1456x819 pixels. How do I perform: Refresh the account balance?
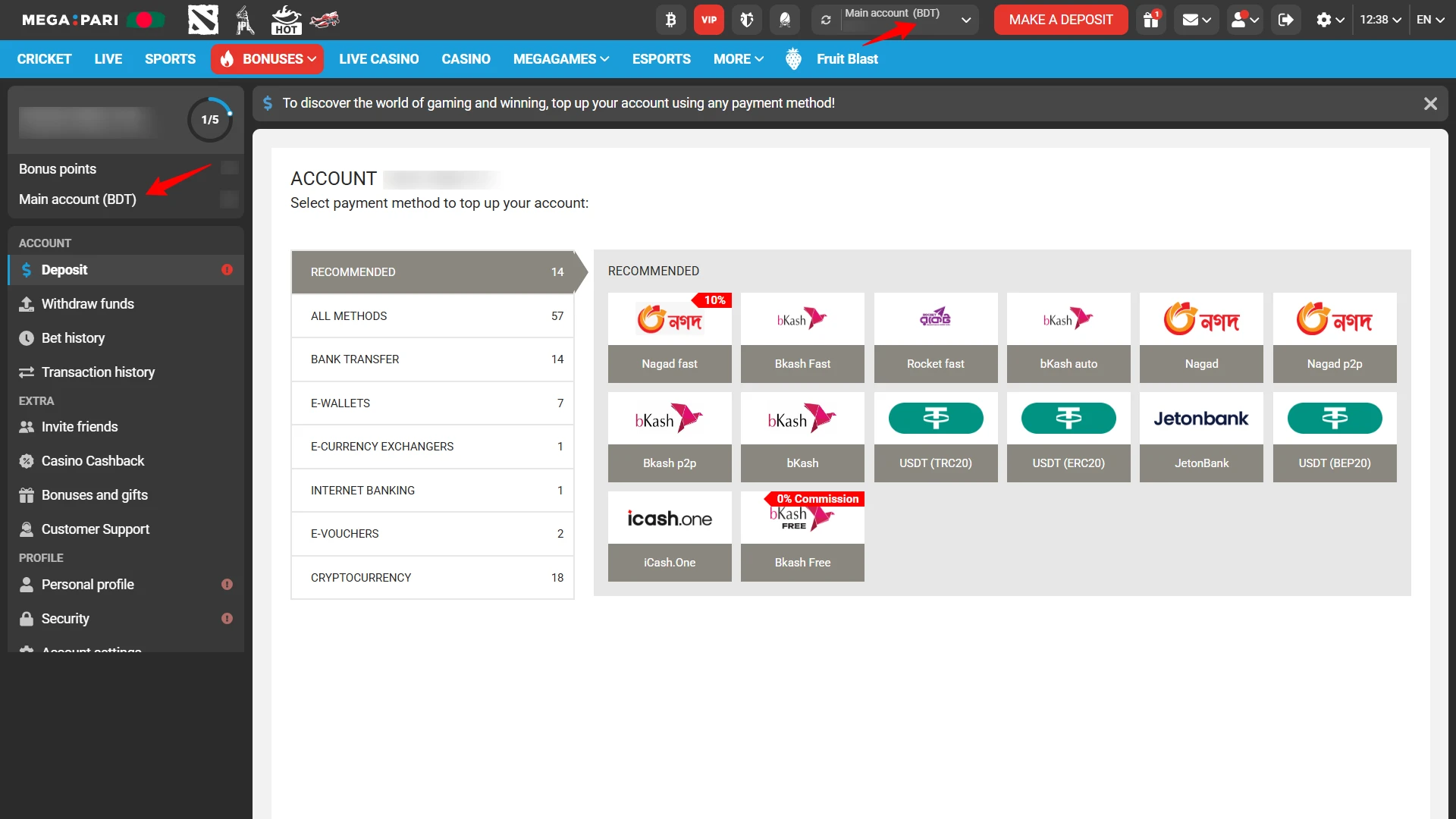pyautogui.click(x=826, y=20)
